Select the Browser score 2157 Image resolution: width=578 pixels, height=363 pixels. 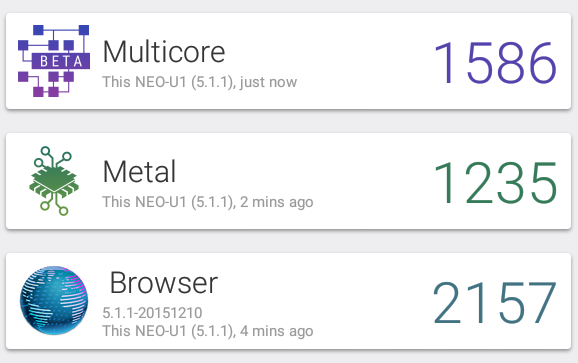(494, 302)
